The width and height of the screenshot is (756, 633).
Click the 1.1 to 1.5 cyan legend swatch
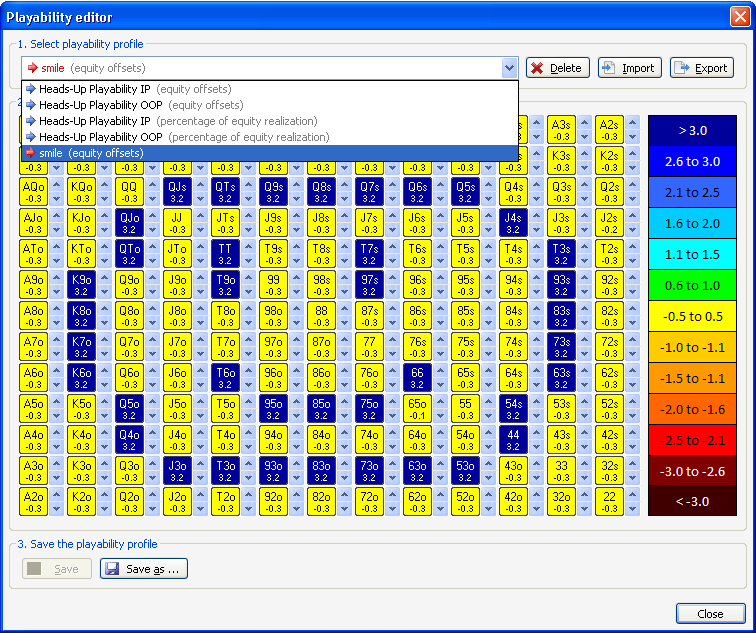pos(692,255)
